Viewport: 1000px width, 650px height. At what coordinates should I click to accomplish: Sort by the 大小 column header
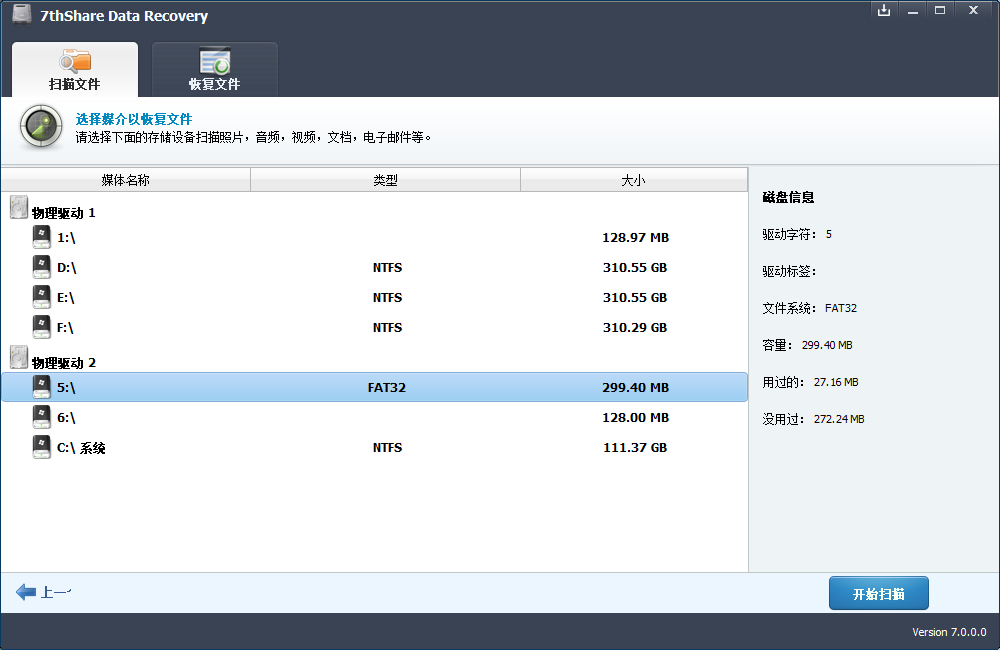point(633,180)
